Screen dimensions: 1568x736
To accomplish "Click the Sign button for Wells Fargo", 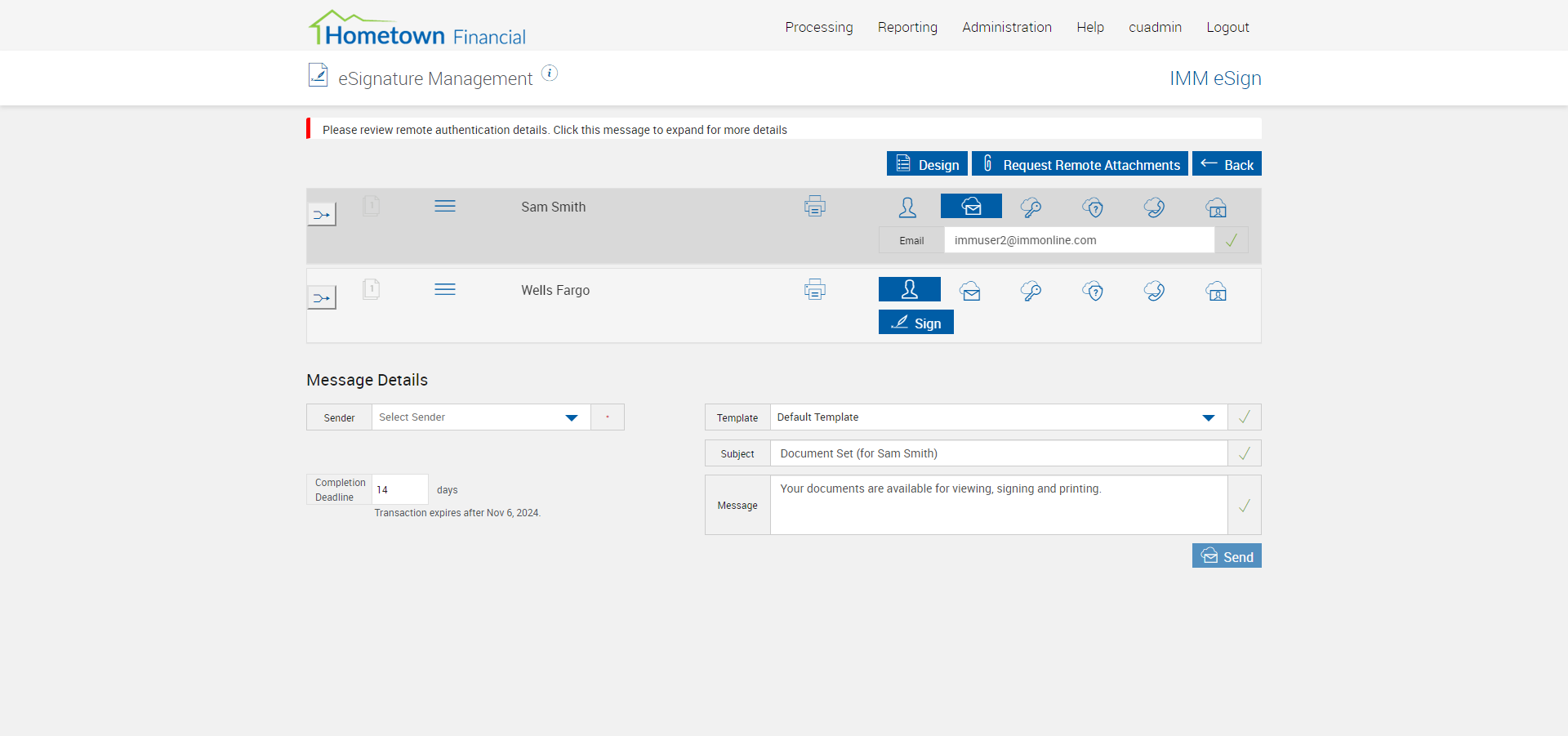I will pos(916,322).
